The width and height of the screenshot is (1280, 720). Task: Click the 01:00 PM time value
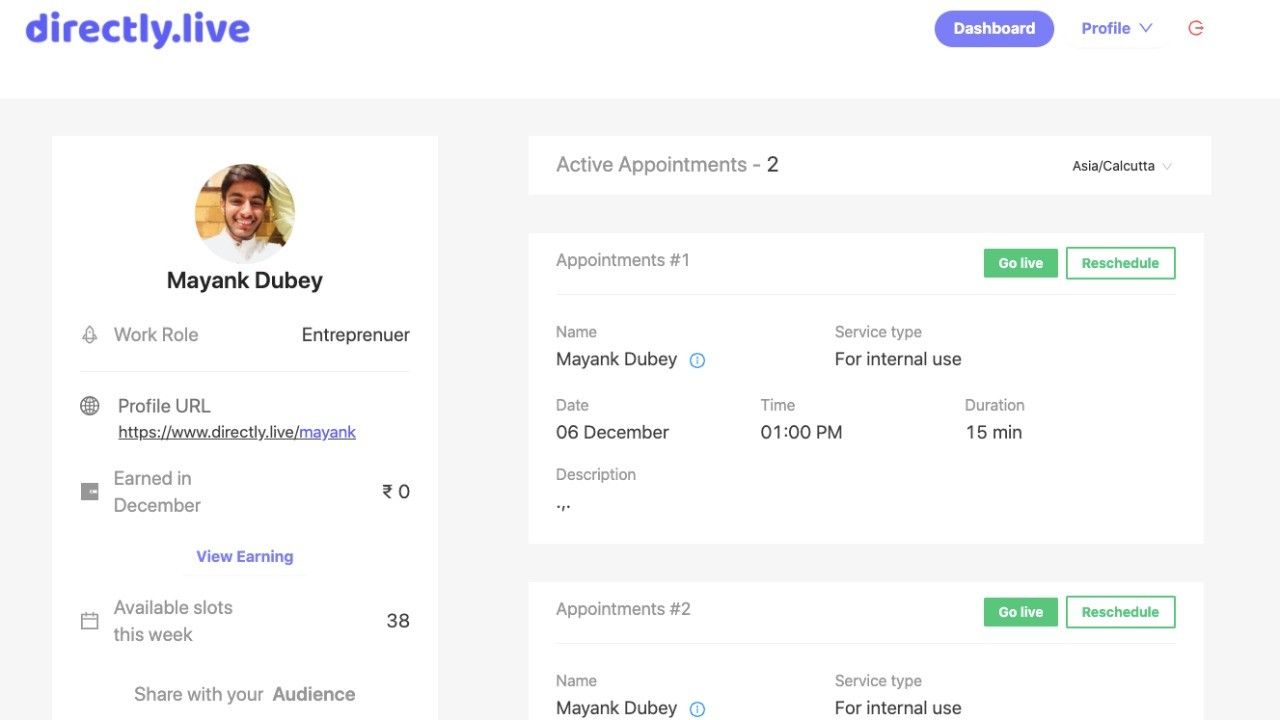[801, 433]
